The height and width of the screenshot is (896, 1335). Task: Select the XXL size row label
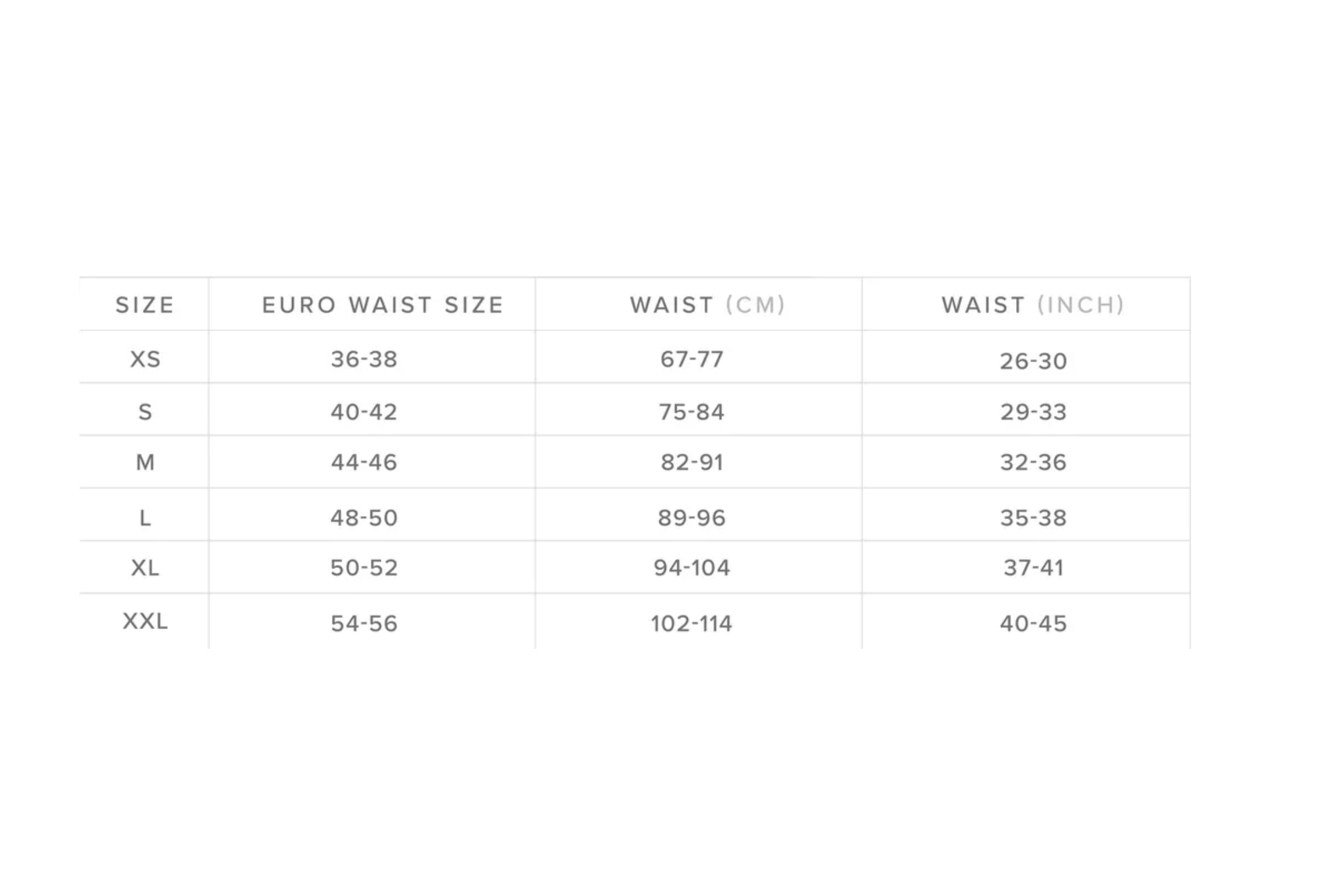[x=145, y=622]
